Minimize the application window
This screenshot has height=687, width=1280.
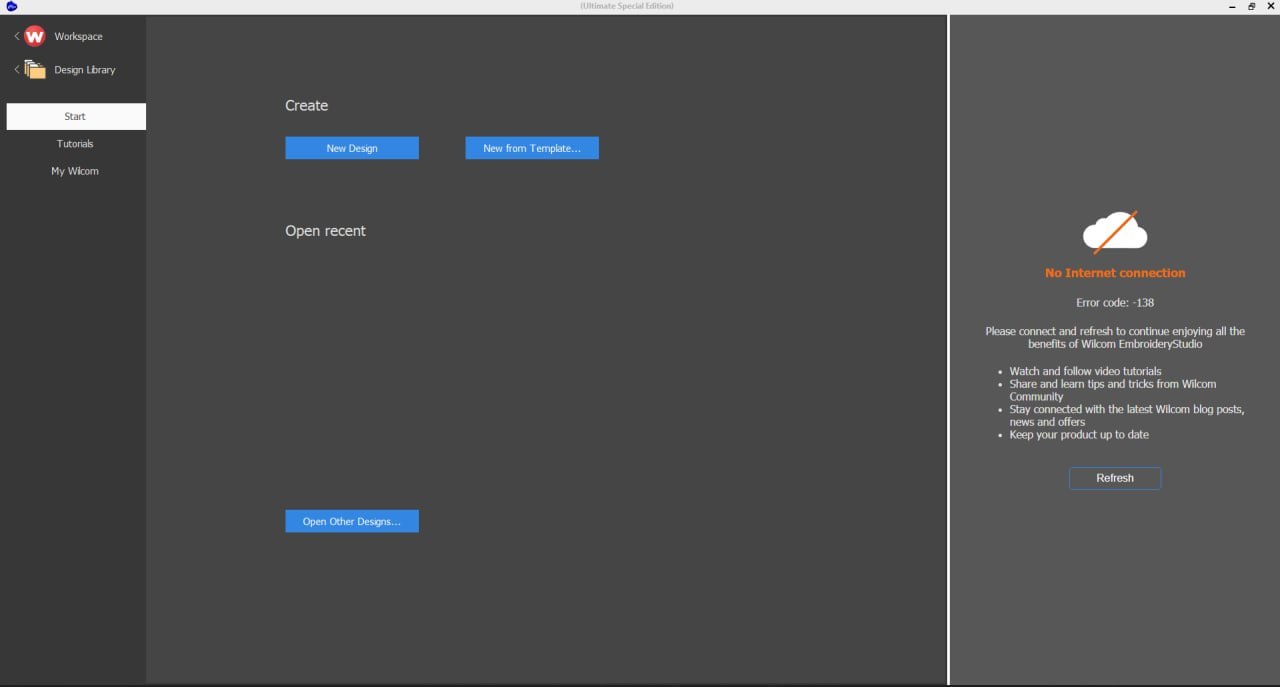pos(1232,6)
